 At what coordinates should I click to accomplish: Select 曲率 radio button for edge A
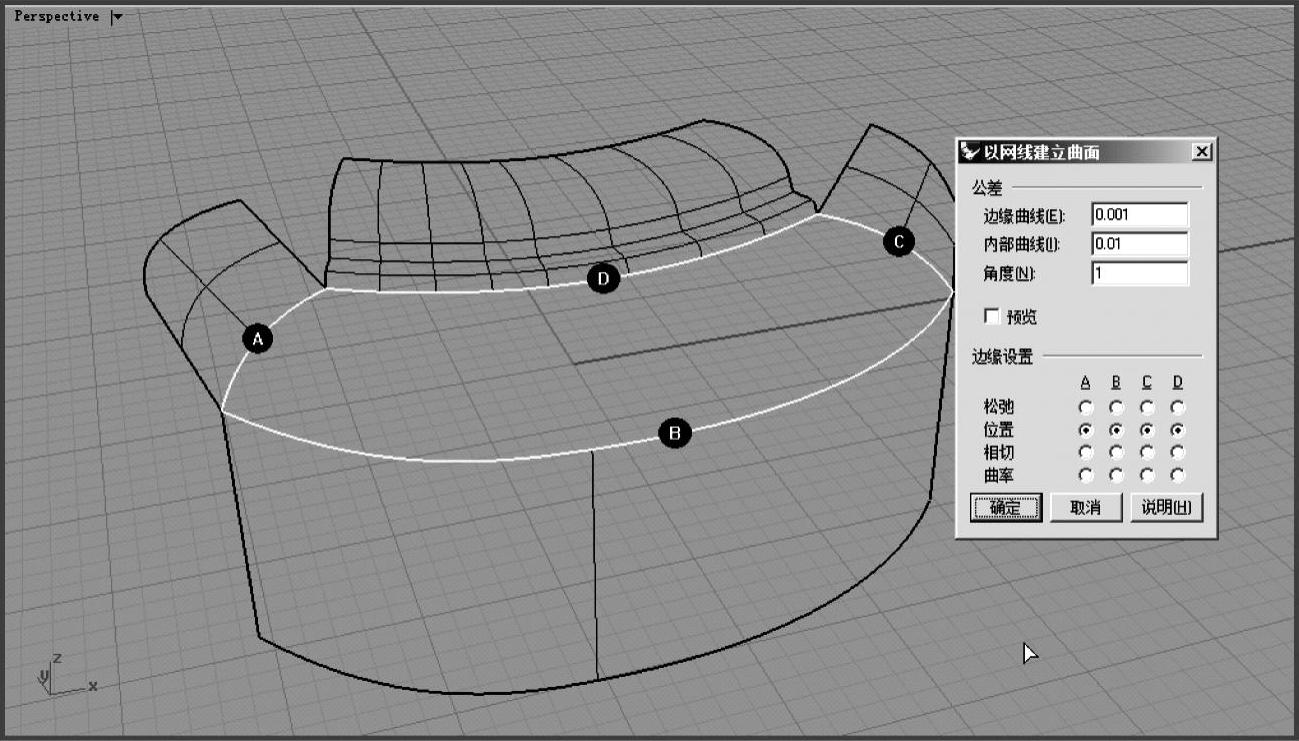(x=1086, y=475)
